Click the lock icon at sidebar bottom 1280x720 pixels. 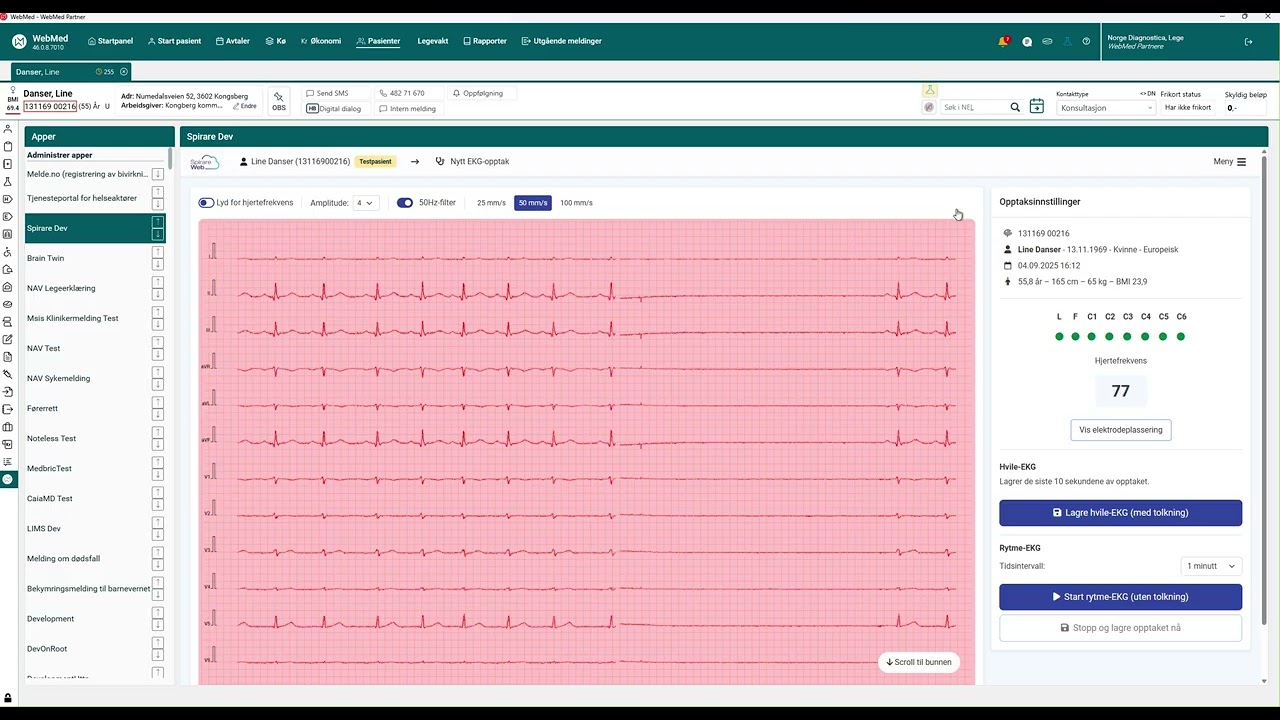(8, 698)
